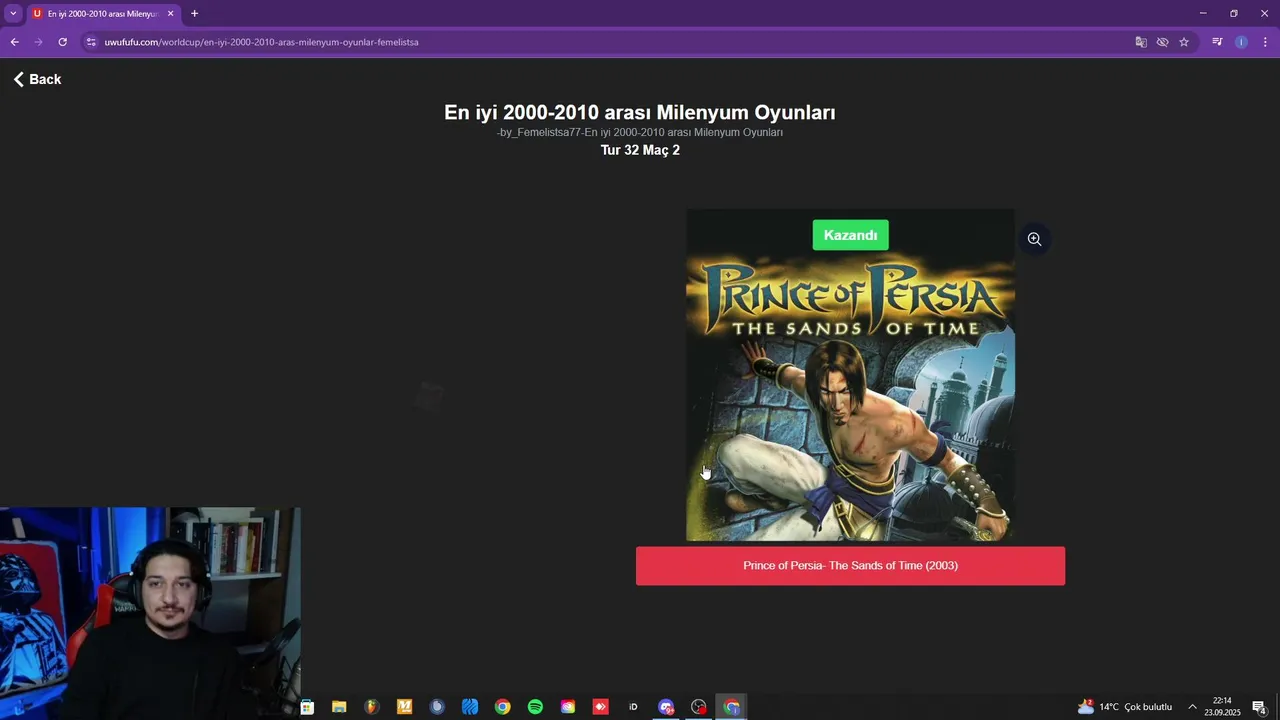Click the magnifier zoom icon beside the game cover
The height and width of the screenshot is (720, 1280).
point(1034,239)
